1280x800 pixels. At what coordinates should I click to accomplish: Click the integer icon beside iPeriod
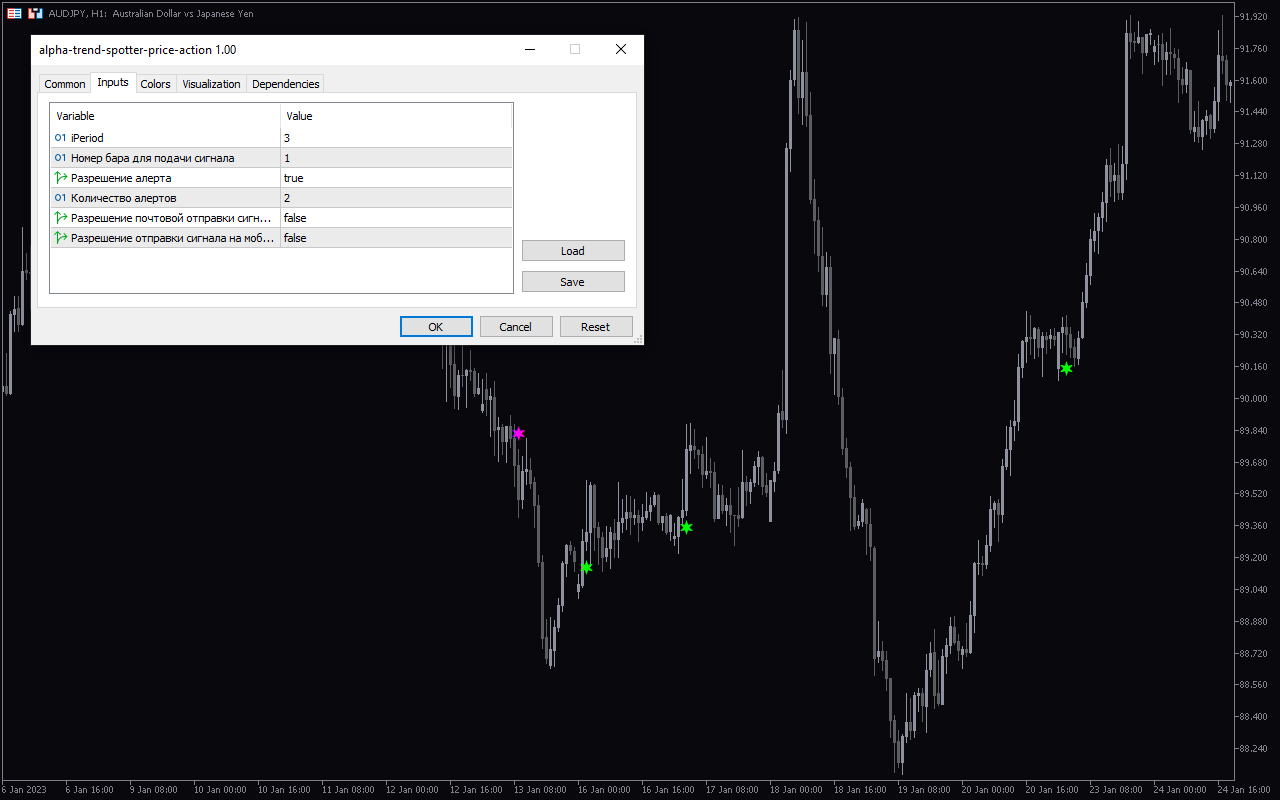pos(60,138)
